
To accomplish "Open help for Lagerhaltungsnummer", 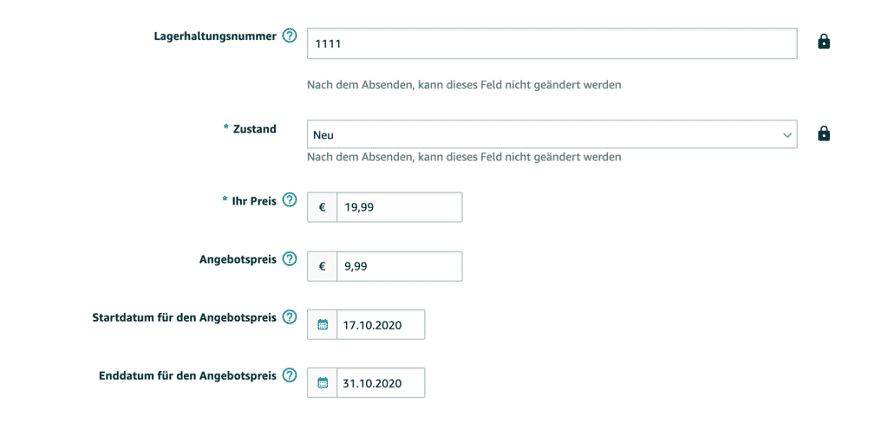I will tap(290, 36).
